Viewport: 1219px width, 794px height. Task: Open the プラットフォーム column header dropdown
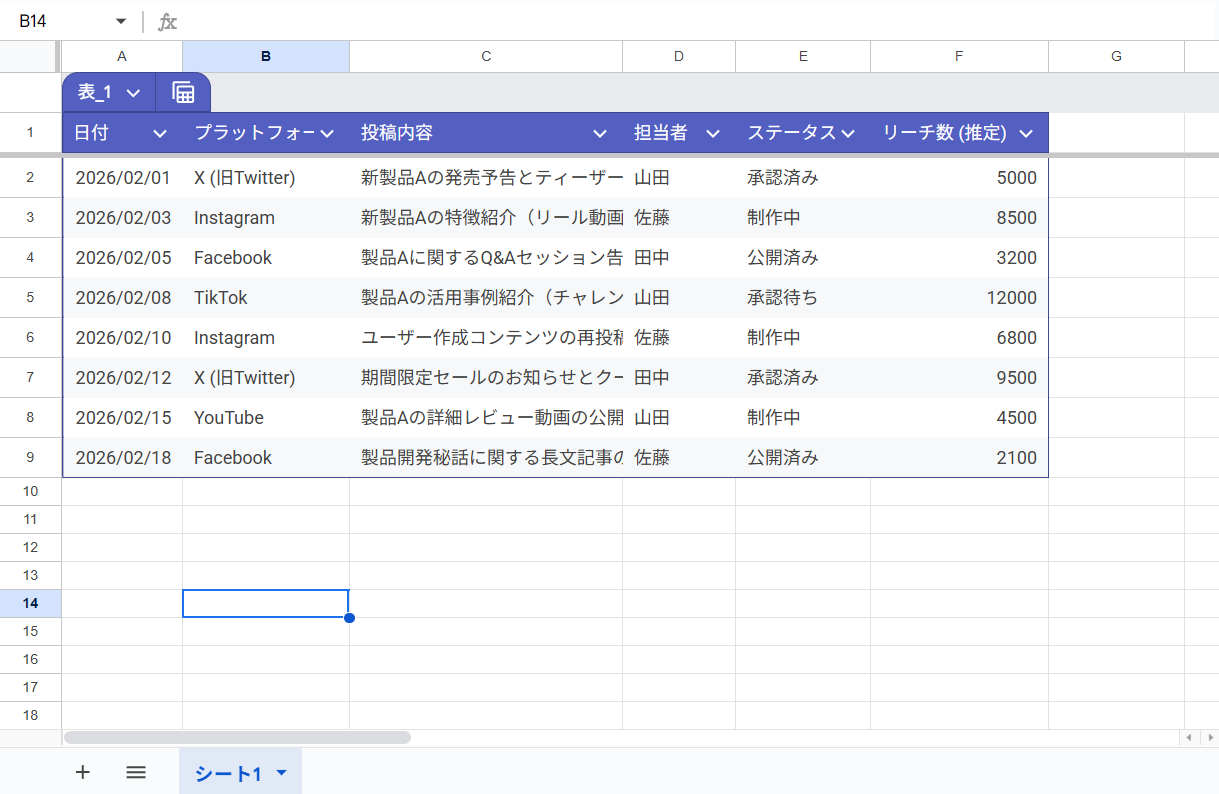click(x=326, y=134)
